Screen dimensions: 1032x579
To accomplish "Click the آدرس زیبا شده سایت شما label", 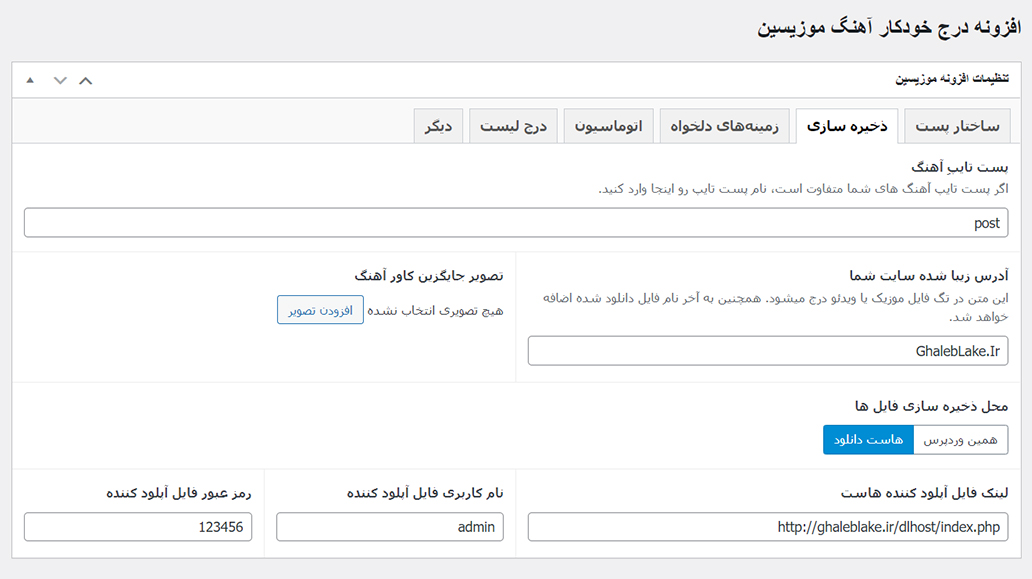I will pyautogui.click(x=929, y=276).
